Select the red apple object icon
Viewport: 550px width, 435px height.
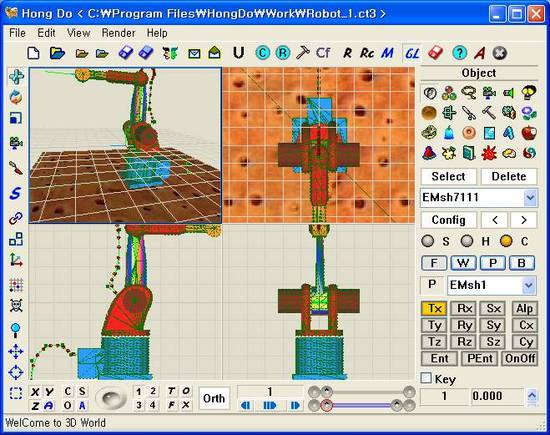tap(529, 133)
